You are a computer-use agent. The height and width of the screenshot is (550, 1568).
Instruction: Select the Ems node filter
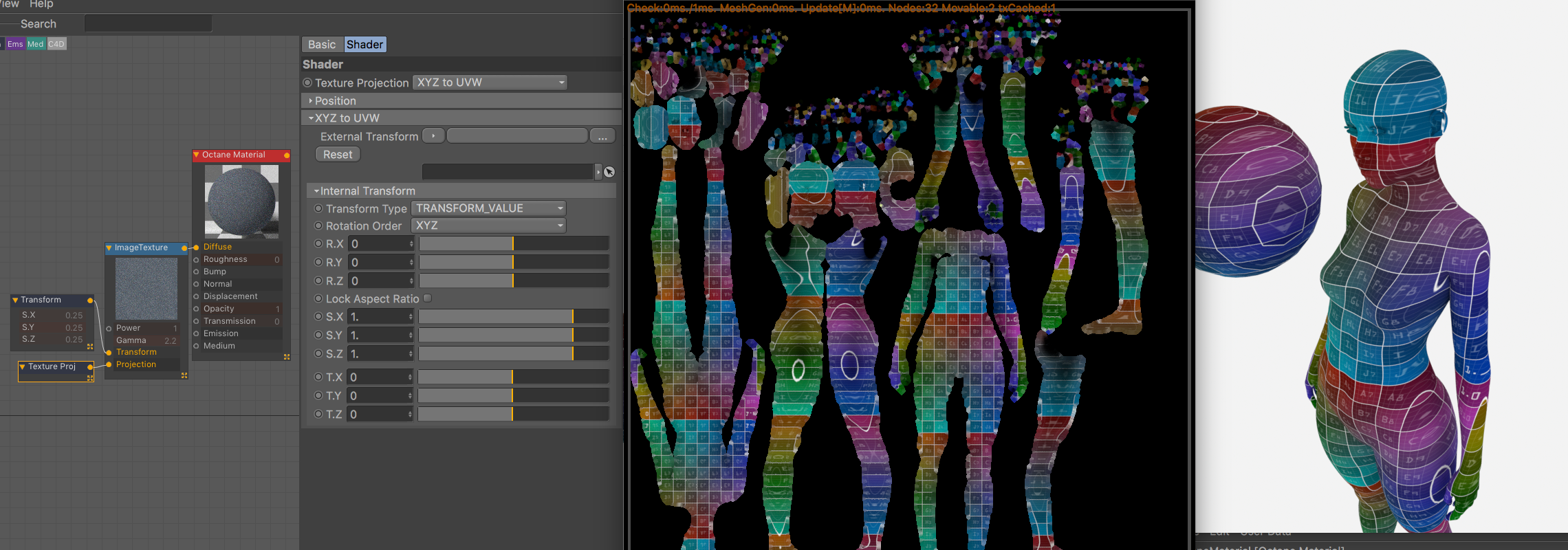pyautogui.click(x=15, y=44)
